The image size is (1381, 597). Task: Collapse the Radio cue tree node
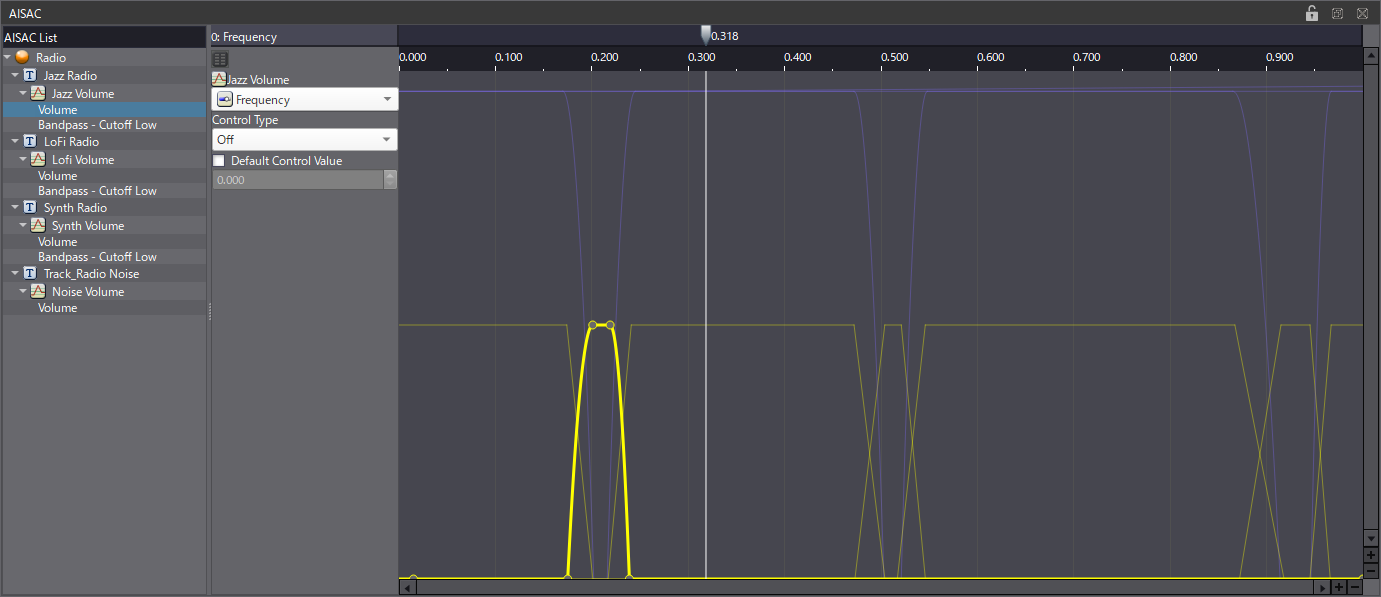7,58
